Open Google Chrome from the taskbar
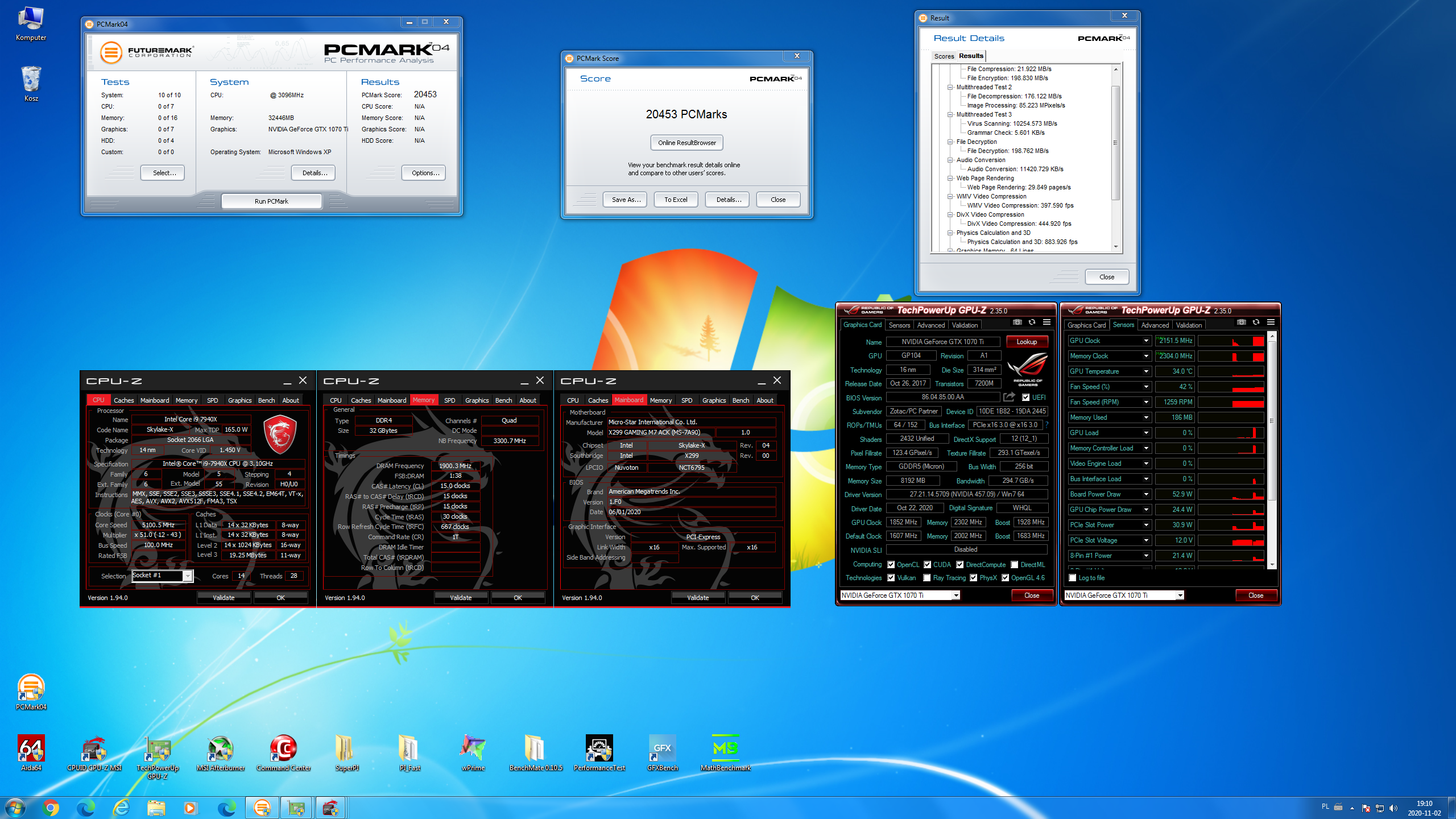This screenshot has height=819, width=1456. 50,808
